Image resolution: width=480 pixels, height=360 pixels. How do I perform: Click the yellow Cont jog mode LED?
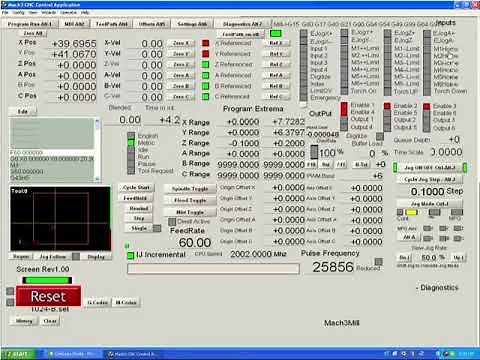point(411,212)
